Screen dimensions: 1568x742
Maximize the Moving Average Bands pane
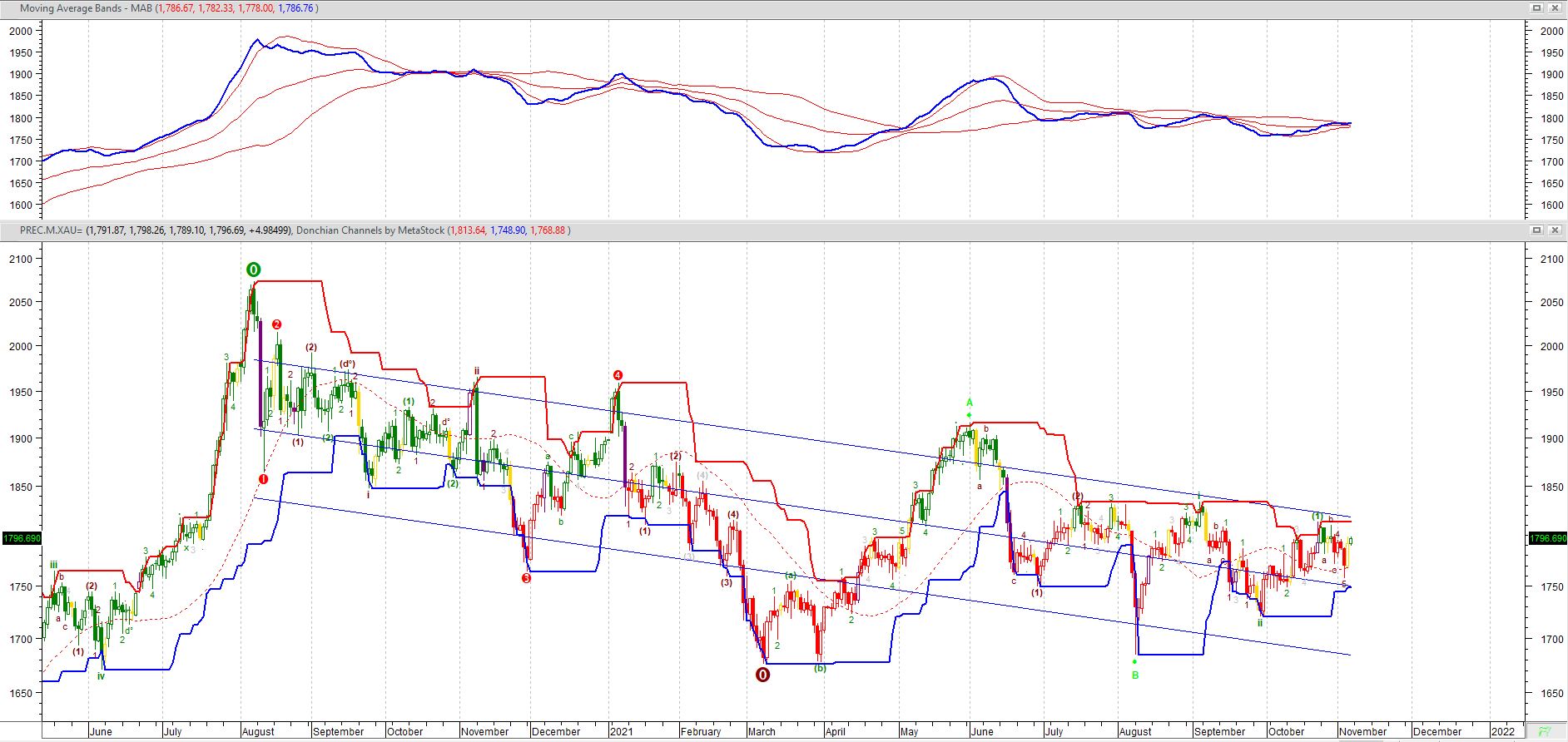point(1537,8)
